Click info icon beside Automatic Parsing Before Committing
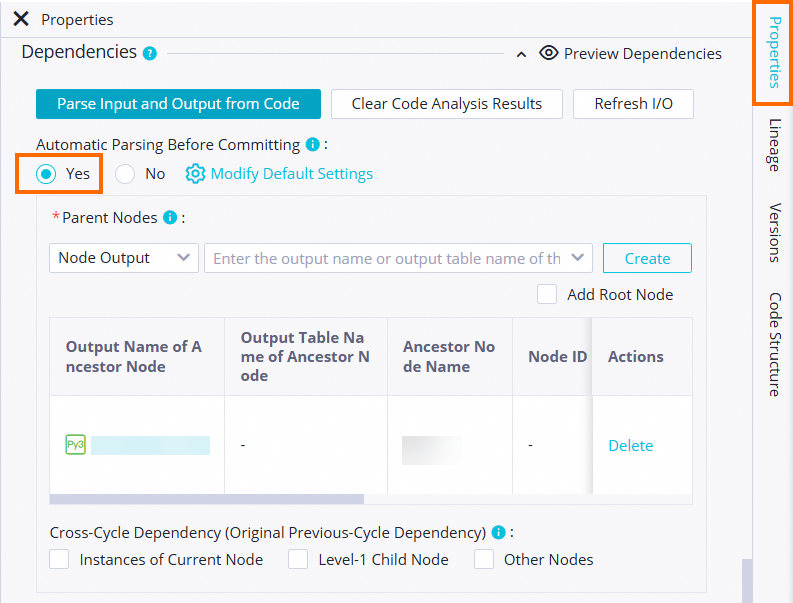 click(313, 145)
